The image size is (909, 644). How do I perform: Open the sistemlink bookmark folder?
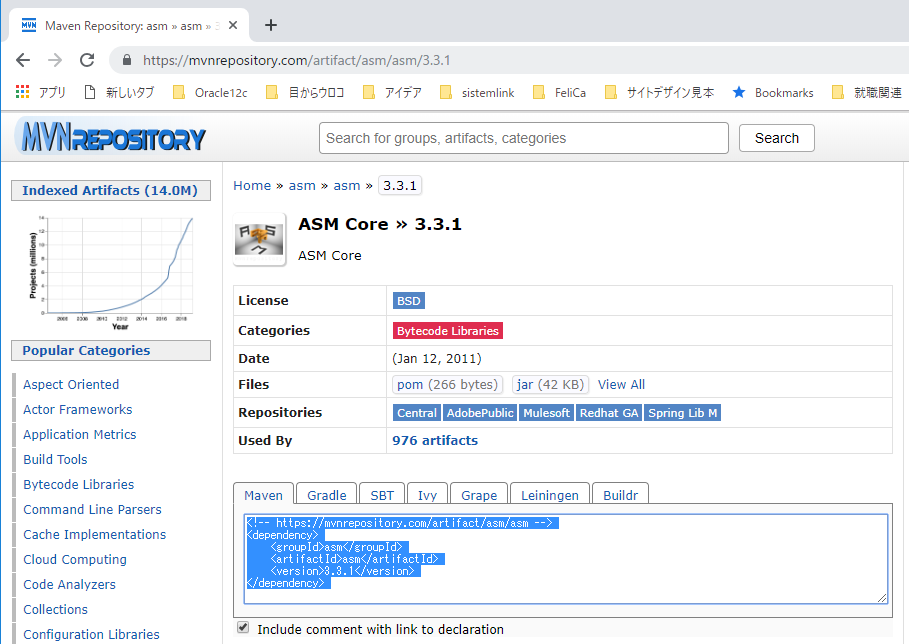[477, 92]
